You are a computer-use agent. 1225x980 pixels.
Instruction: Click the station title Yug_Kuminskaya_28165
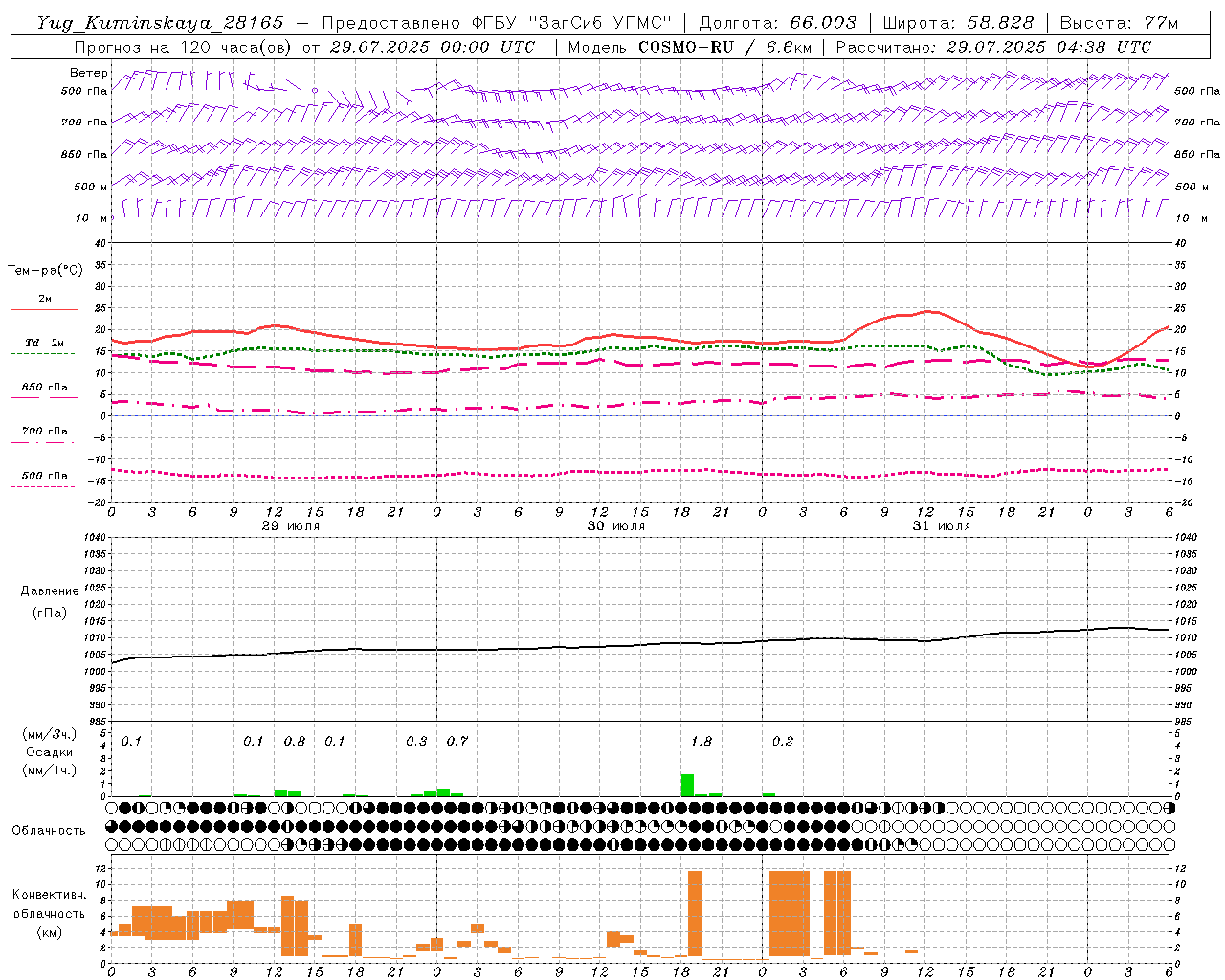[x=160, y=23]
